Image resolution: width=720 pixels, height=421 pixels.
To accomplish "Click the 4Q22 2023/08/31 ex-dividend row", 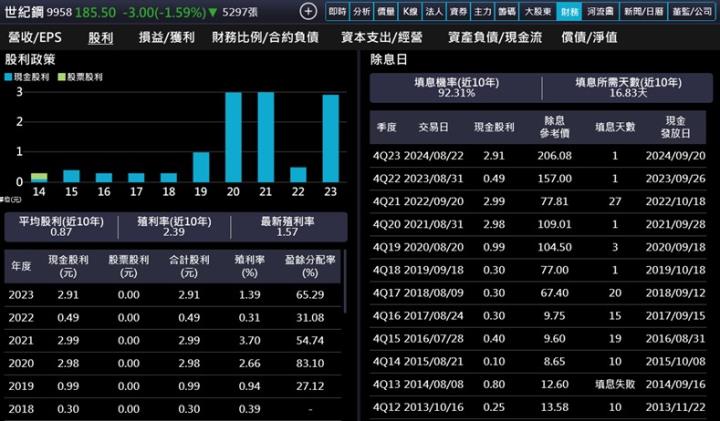I will [x=539, y=179].
